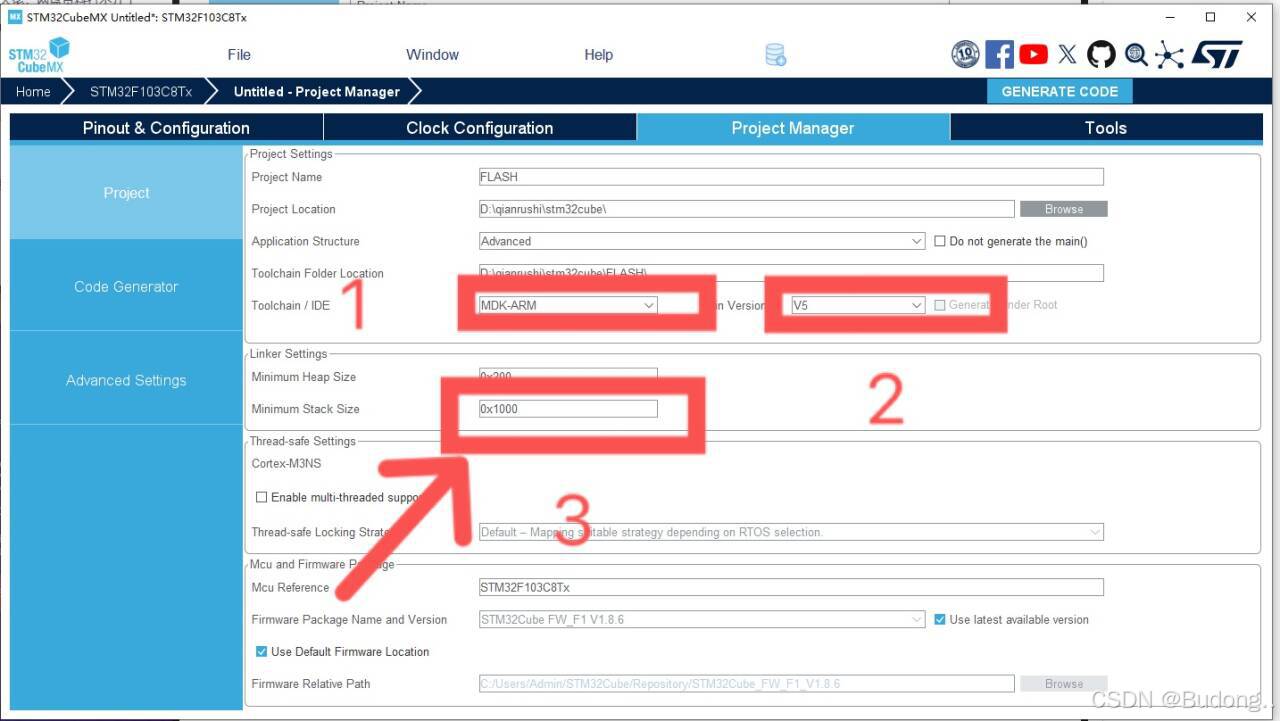Select the Advanced Settings side panel
Viewport: 1280px width, 721px height.
tap(126, 381)
